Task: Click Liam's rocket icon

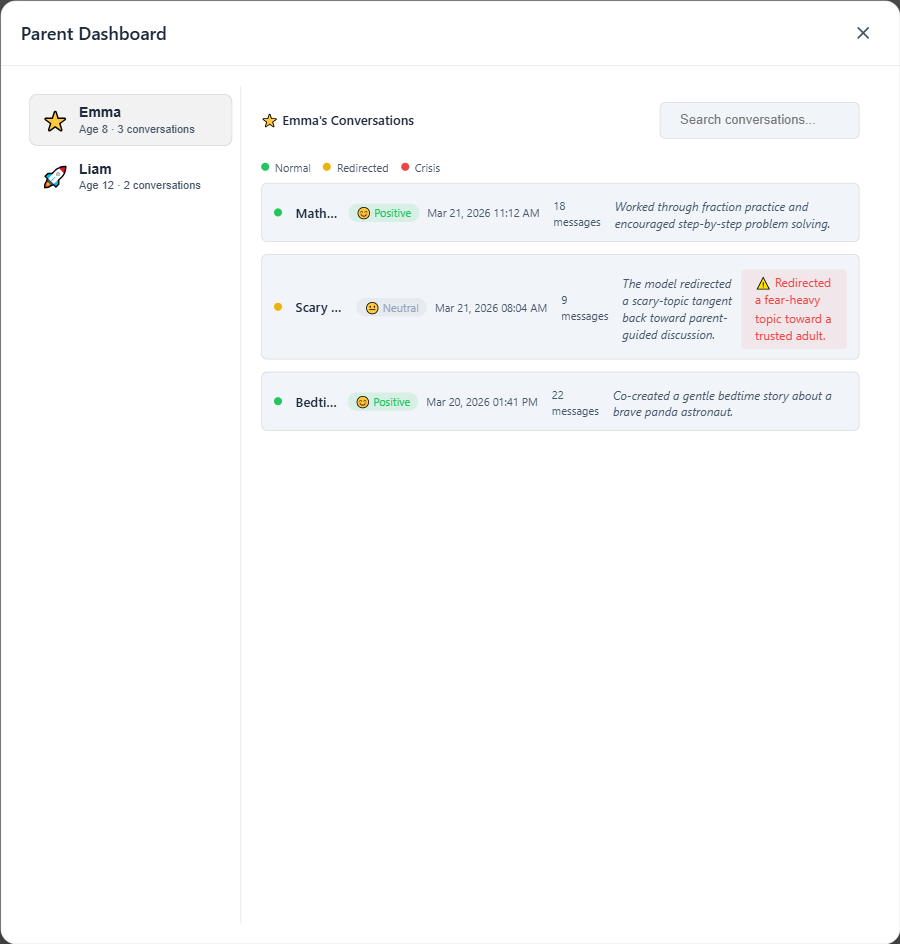Action: [x=55, y=178]
